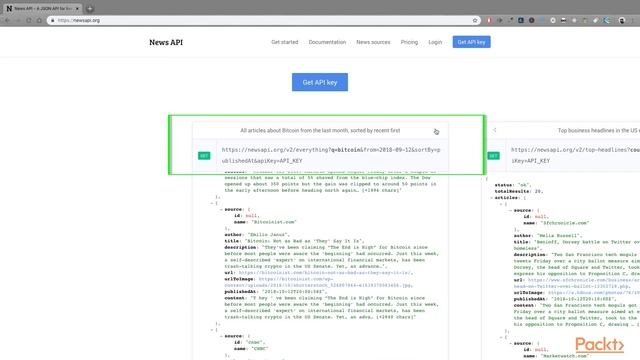Click the GET badge on the Bitcoin request
The image size is (640, 360).
coord(204,156)
